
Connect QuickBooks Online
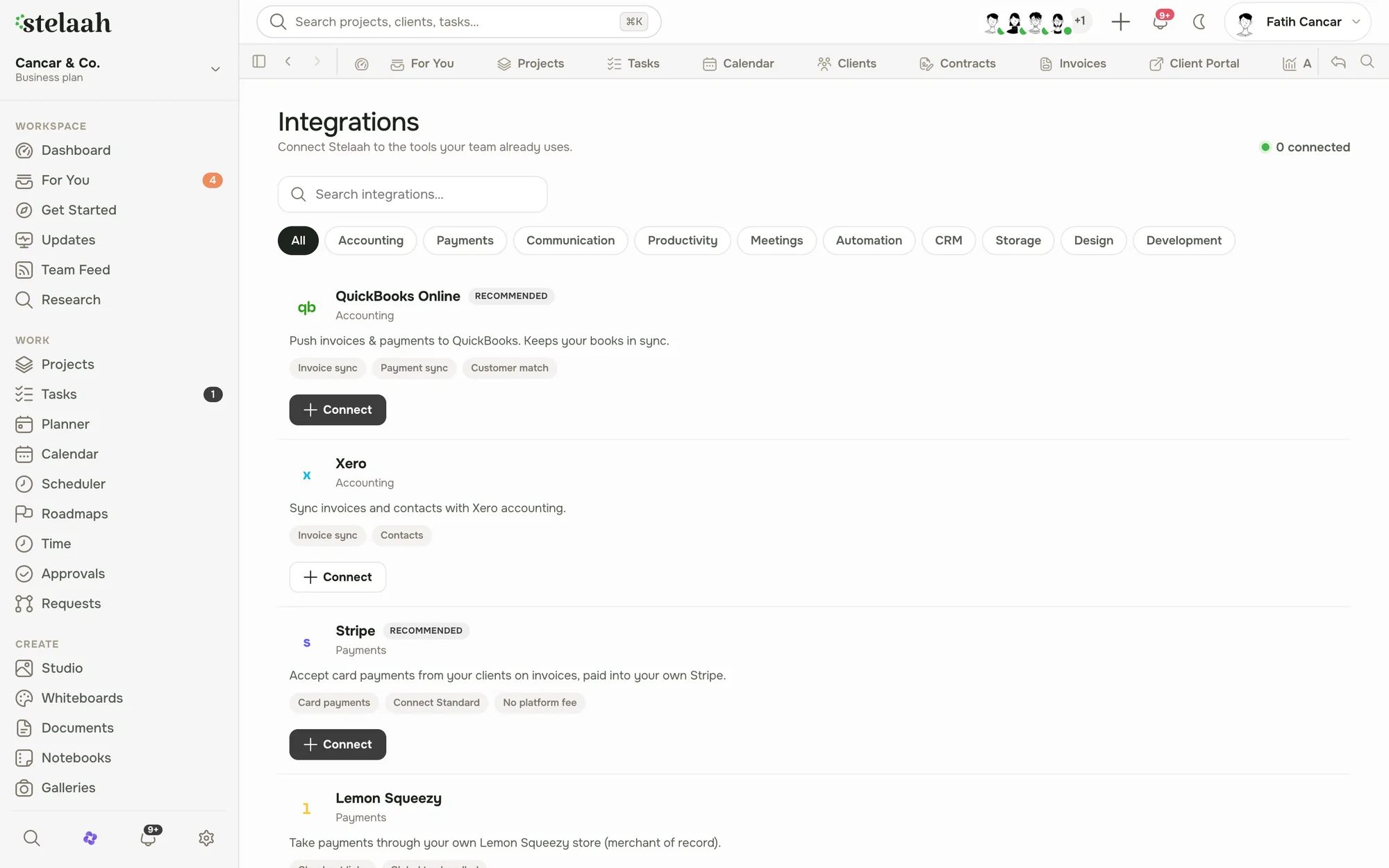click(338, 410)
